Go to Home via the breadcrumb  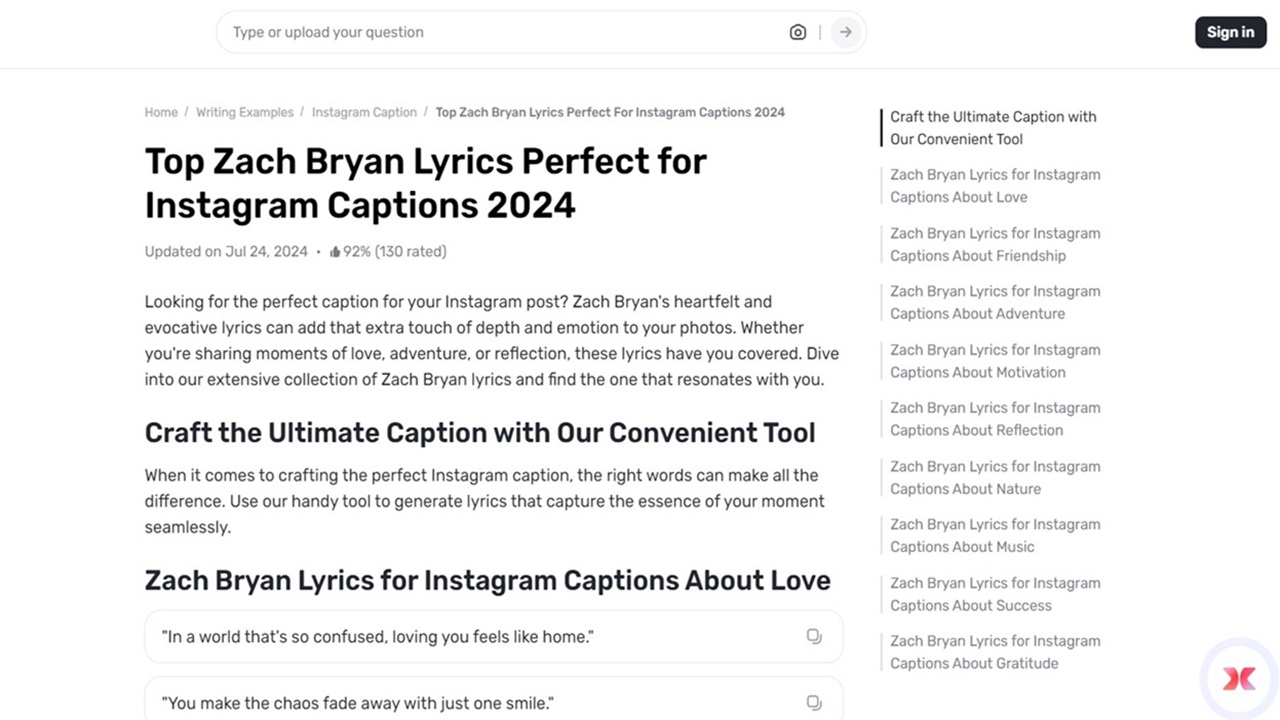[x=161, y=112]
